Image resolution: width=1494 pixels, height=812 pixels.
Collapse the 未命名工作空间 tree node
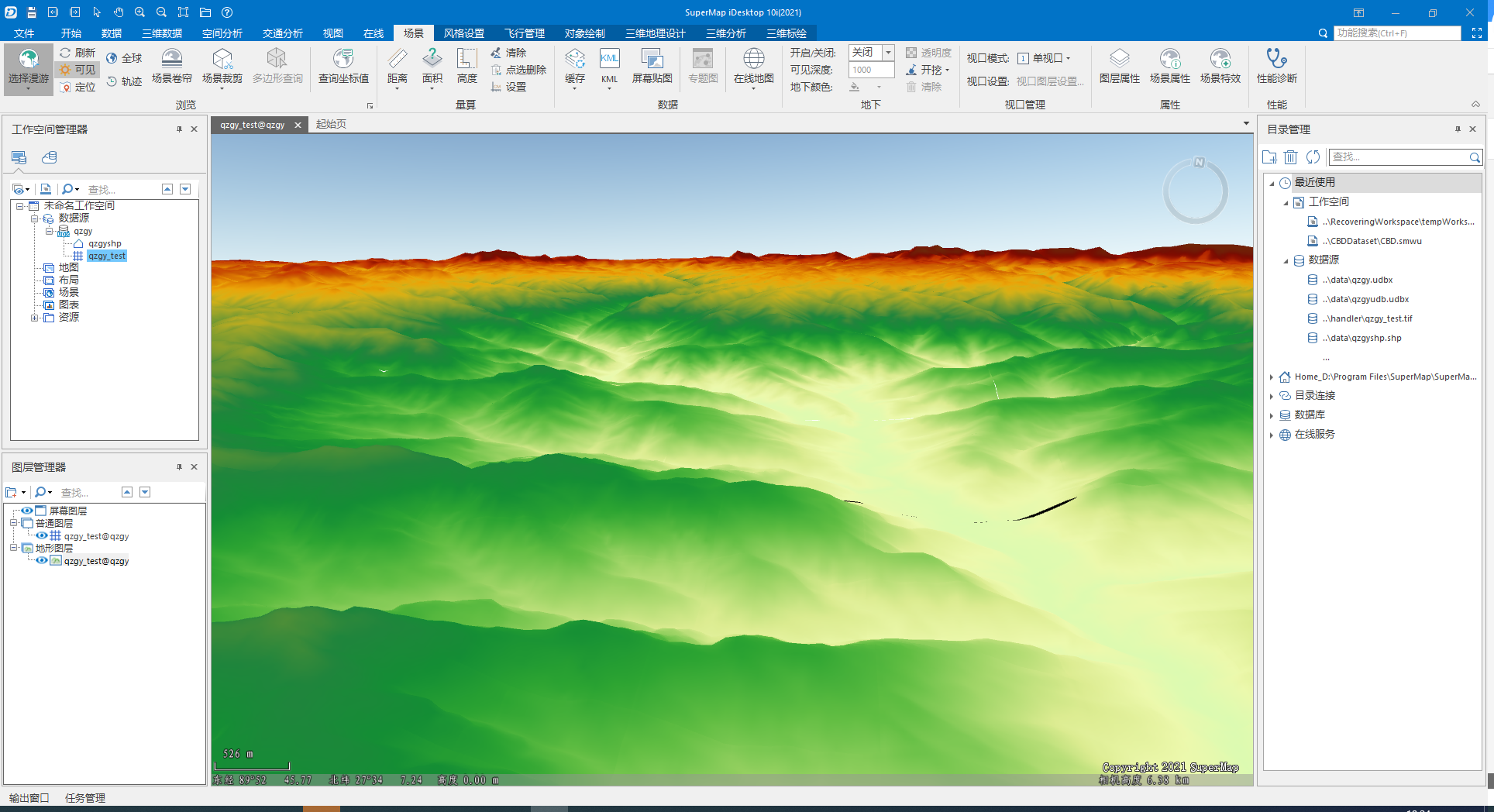(x=19, y=206)
